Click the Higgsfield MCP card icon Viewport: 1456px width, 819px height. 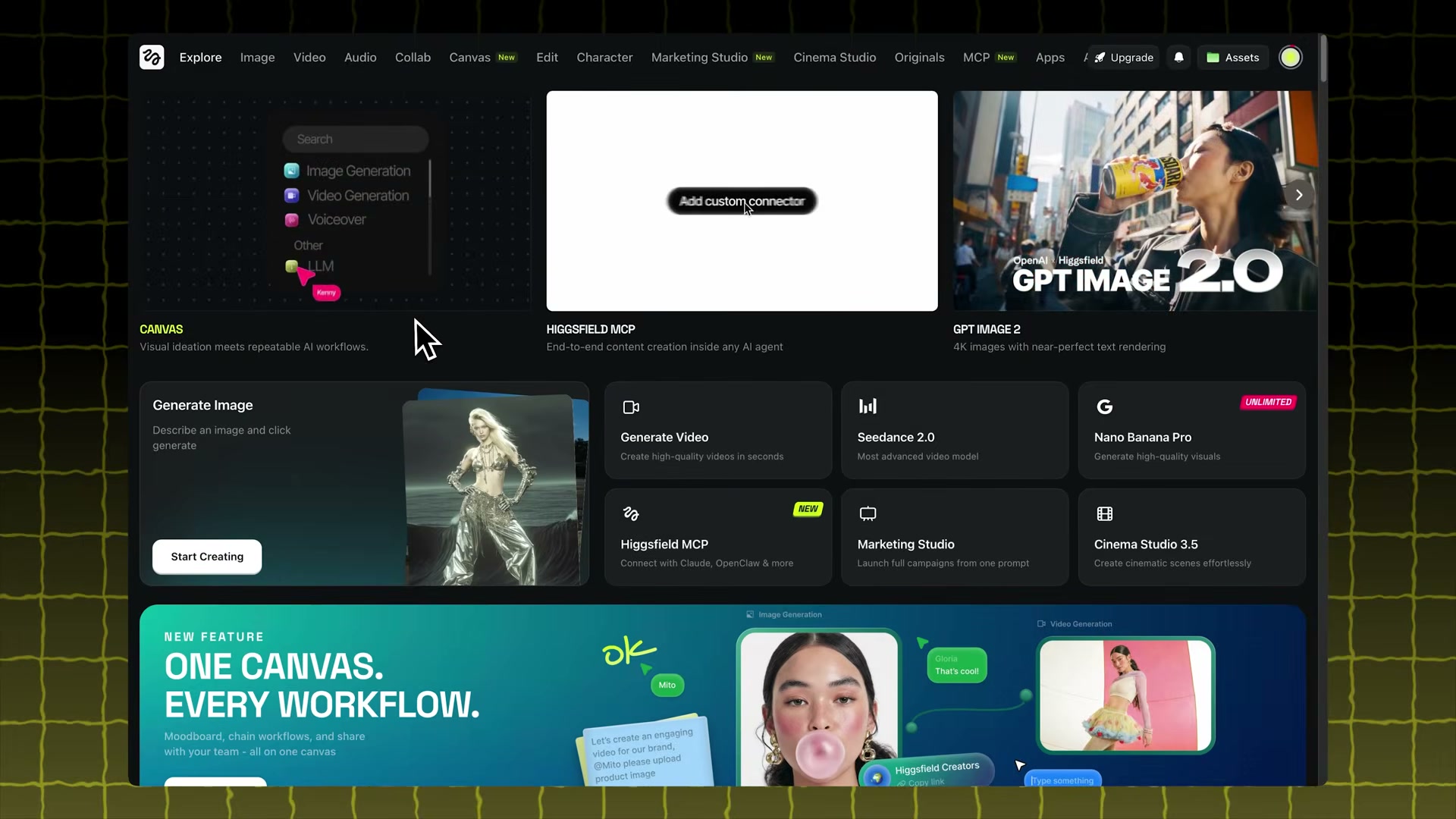click(x=631, y=514)
